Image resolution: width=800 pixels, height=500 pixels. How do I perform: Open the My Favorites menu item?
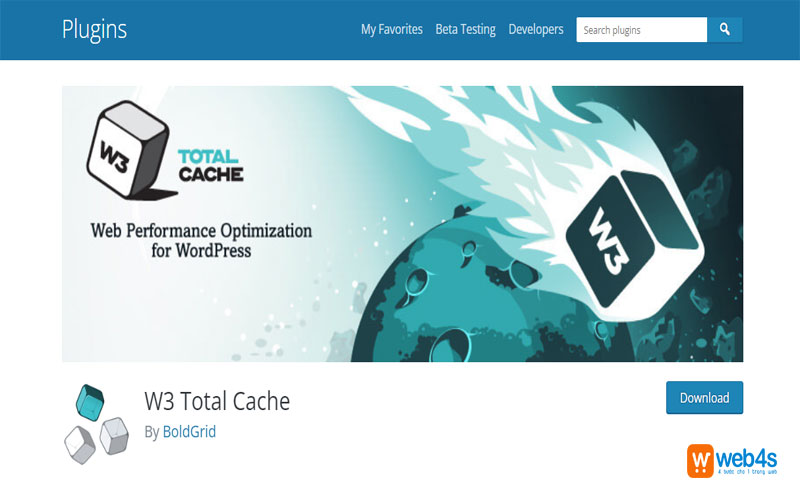coord(391,30)
